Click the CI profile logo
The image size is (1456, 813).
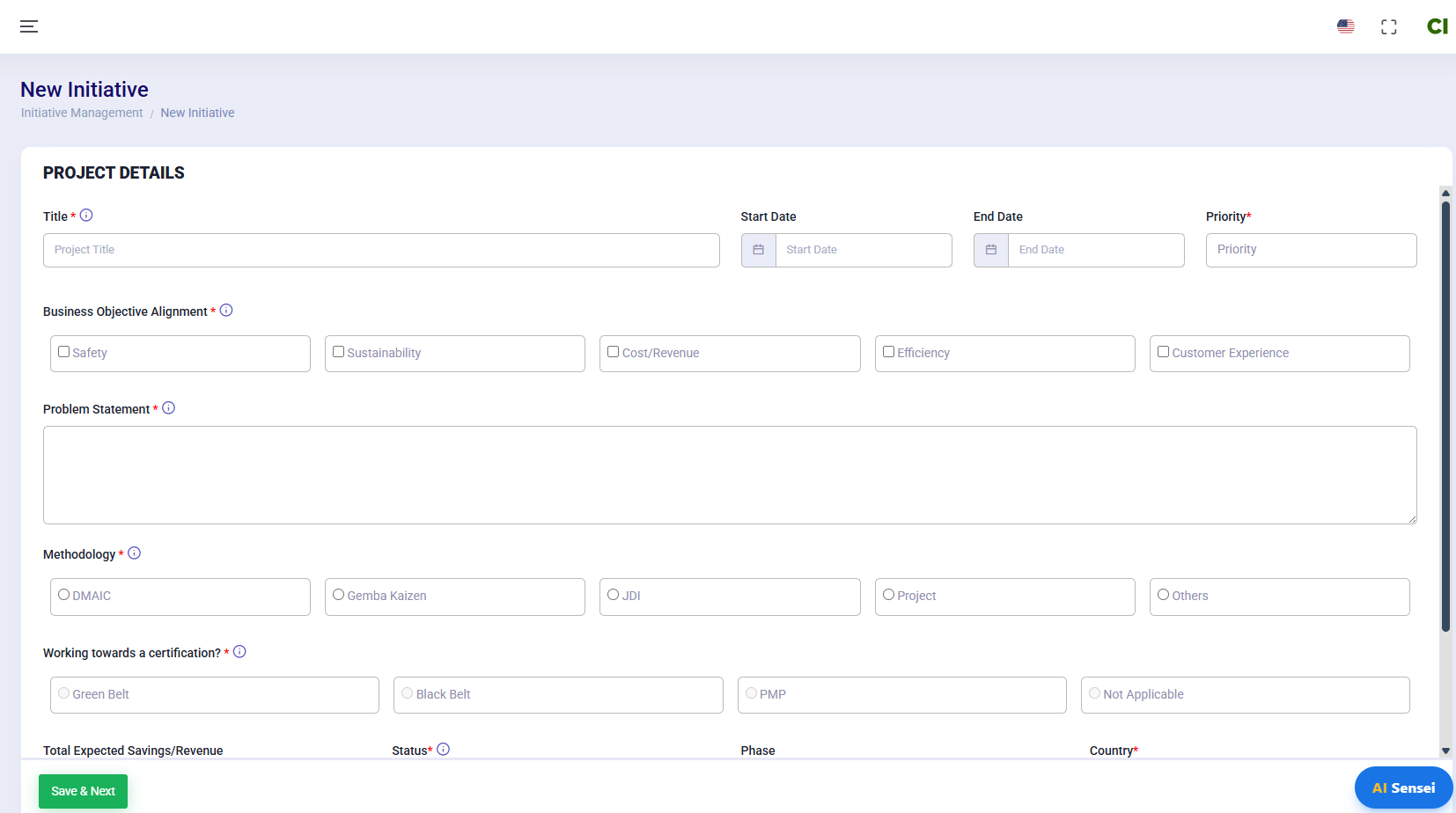click(1437, 26)
